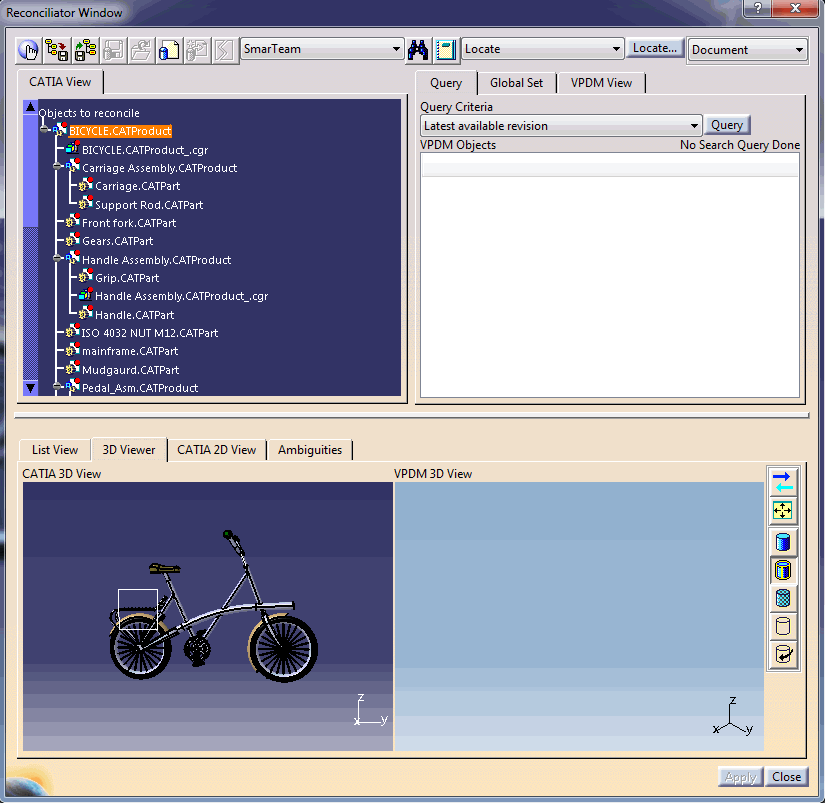Click the Locate... button

click(655, 48)
